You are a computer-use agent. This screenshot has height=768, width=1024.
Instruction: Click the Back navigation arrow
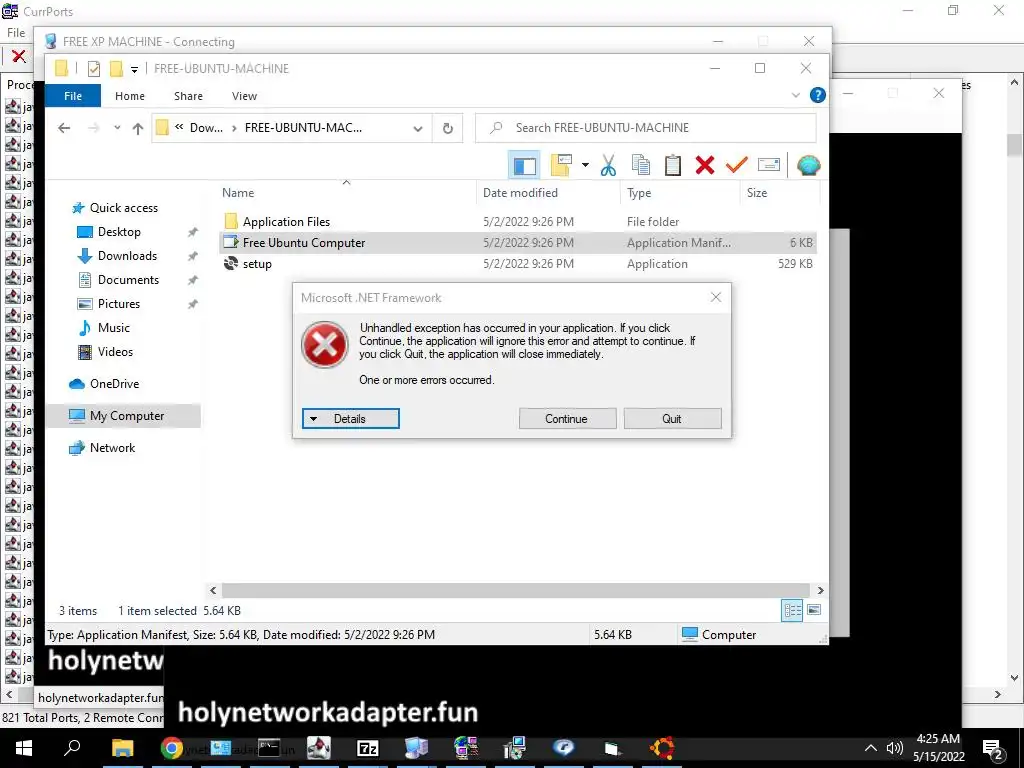pyautogui.click(x=63, y=128)
